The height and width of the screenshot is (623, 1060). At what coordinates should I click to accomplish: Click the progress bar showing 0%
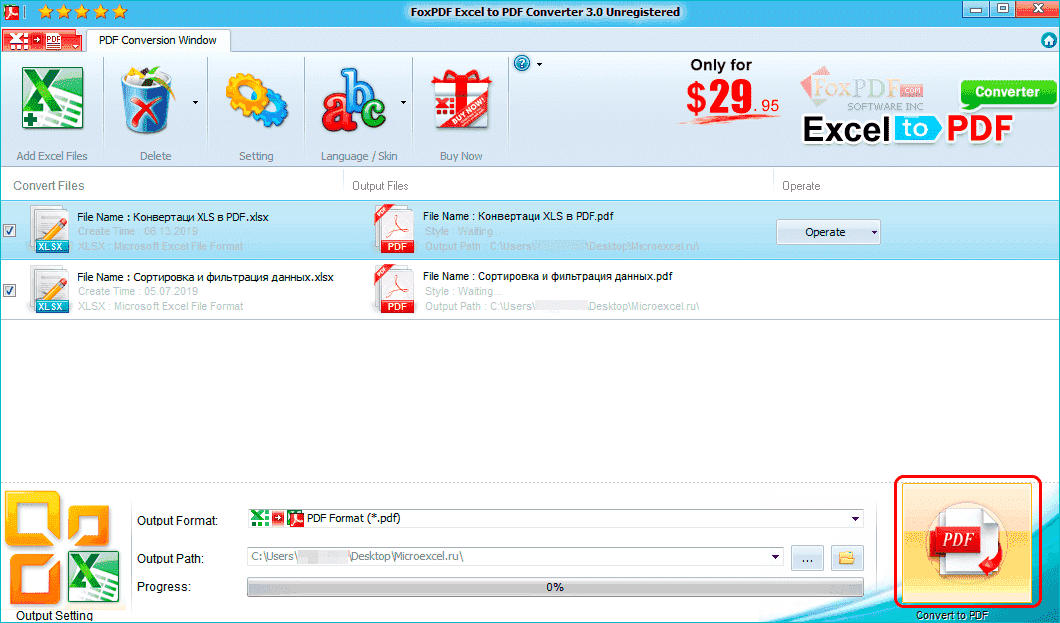(x=555, y=587)
